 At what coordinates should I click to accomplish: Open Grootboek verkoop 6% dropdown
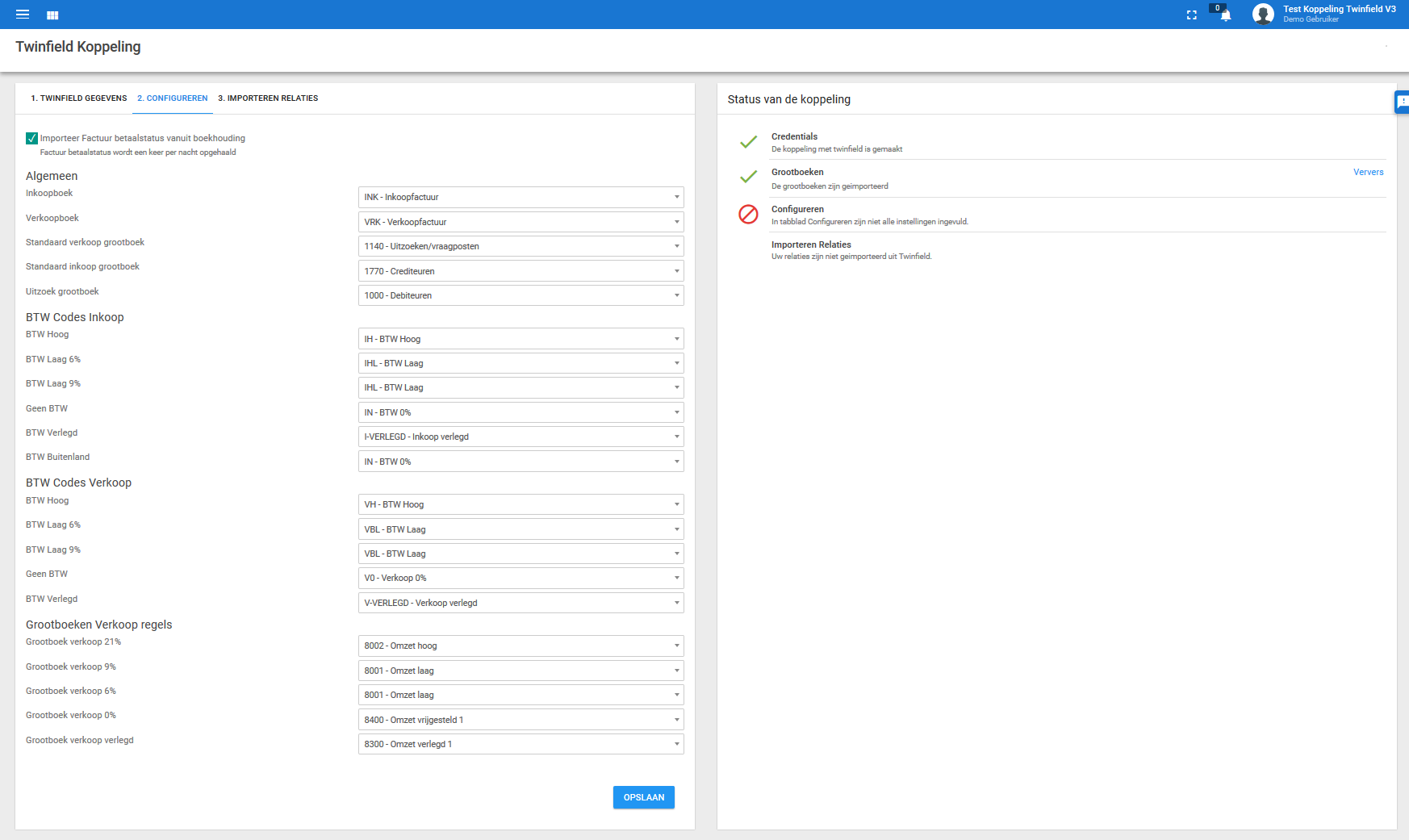[x=521, y=695]
